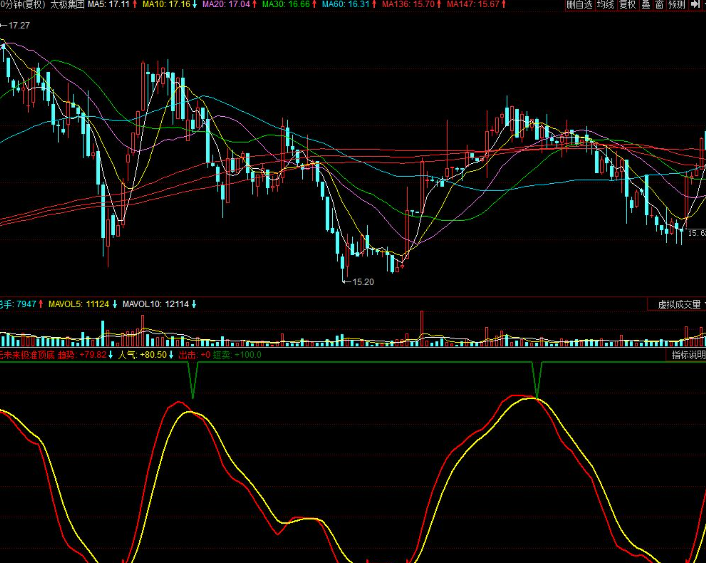Open the 复权 adjustment button
This screenshot has height=563, width=706.
tap(627, 5)
